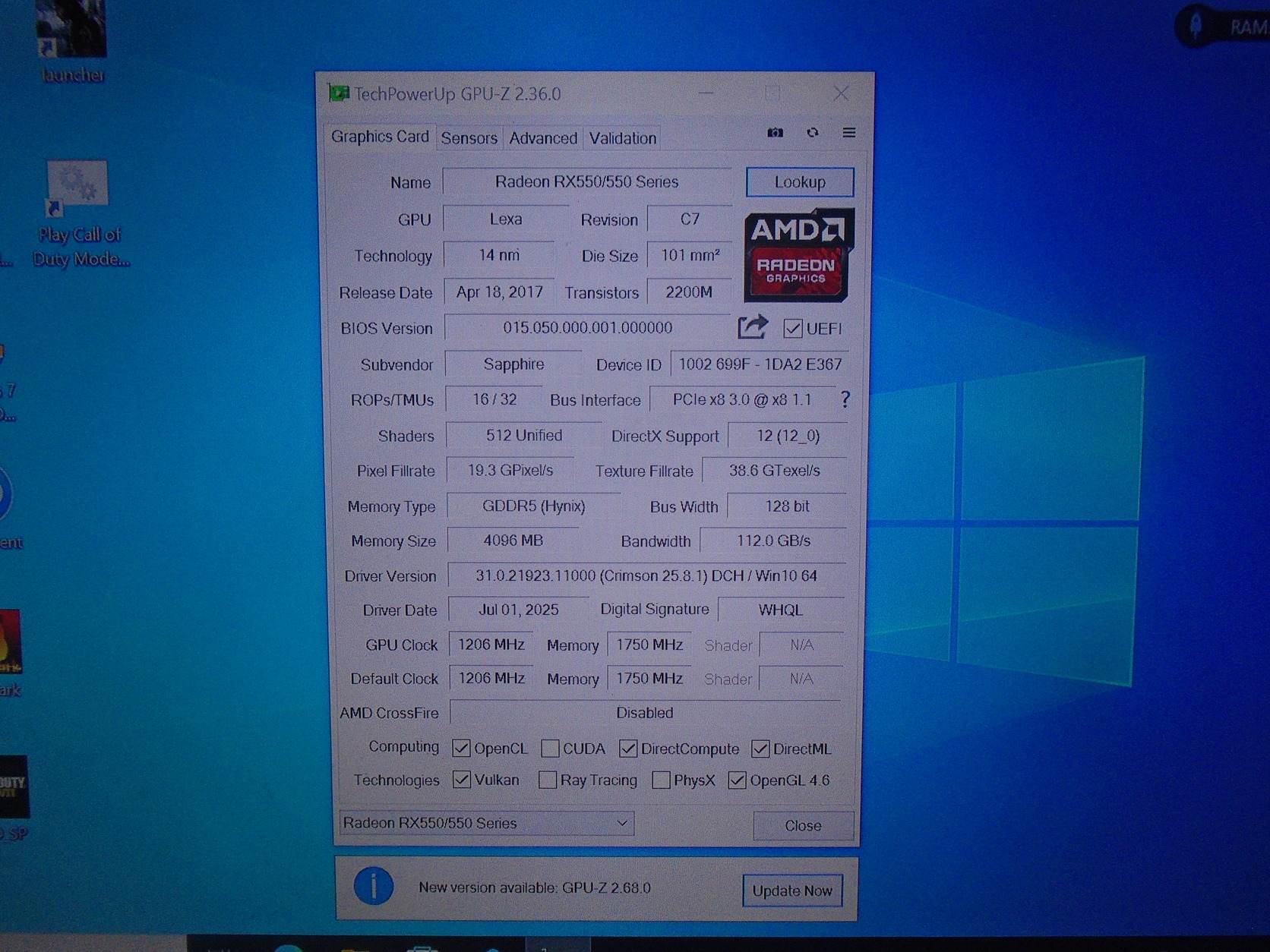1270x952 pixels.
Task: Toggle the Ray Tracing checkbox
Action: coord(547,780)
